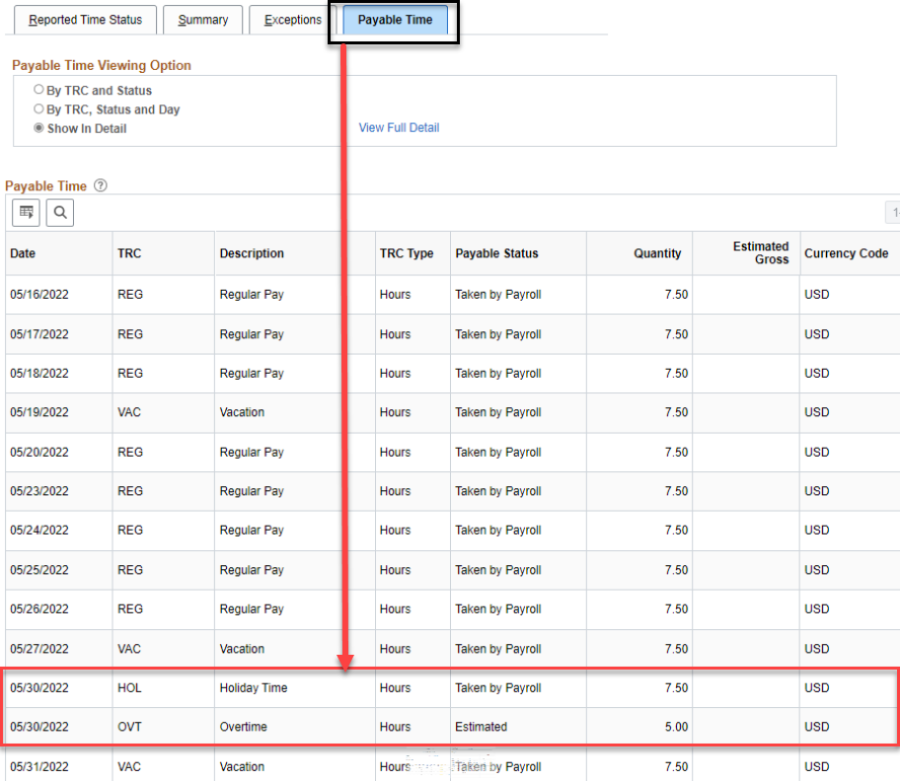
Task: Click Taken by Payroll in Holiday Time row
Action: (x=498, y=687)
